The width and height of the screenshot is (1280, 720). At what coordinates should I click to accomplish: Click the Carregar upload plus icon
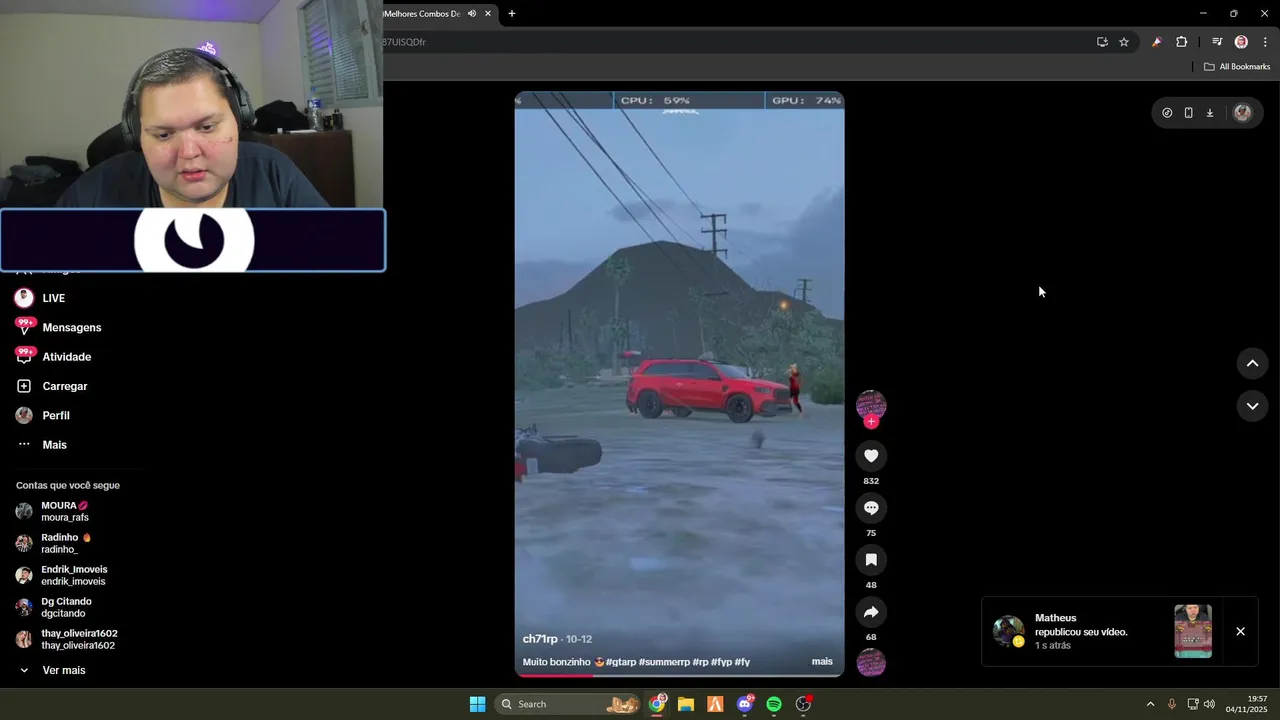[x=24, y=386]
